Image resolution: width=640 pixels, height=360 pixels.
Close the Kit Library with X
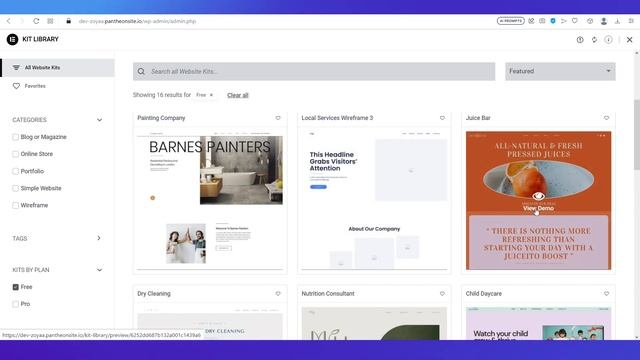point(629,40)
